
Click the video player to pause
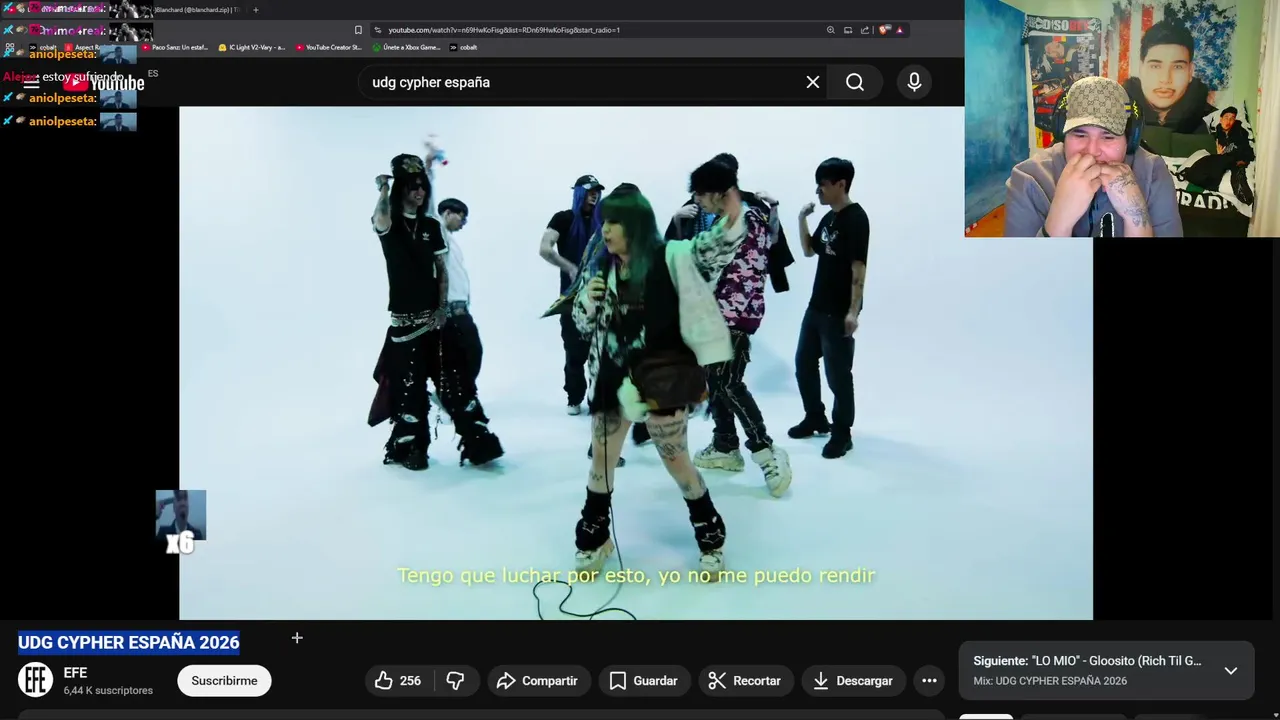(x=636, y=363)
